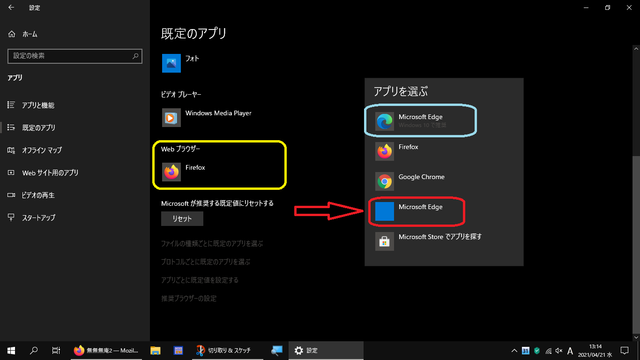The height and width of the screenshot is (360, 640).
Task: Open the Home page in Settings
Action: click(23, 34)
